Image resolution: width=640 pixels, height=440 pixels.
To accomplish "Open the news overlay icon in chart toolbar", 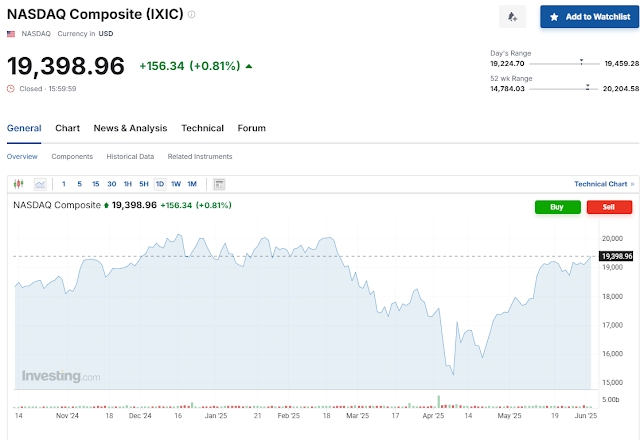I will pyautogui.click(x=219, y=184).
